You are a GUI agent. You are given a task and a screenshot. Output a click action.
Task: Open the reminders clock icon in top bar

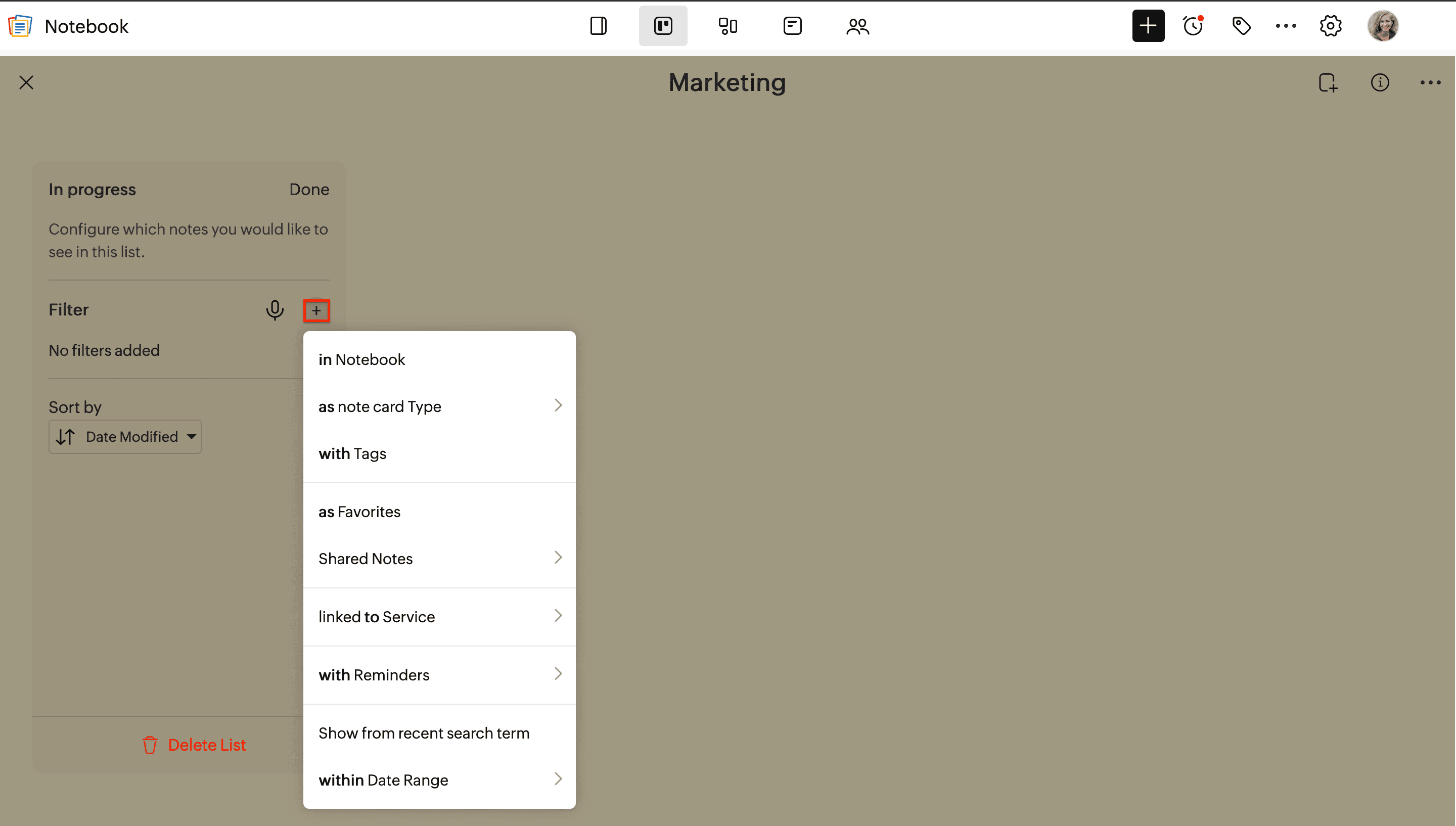click(1193, 26)
